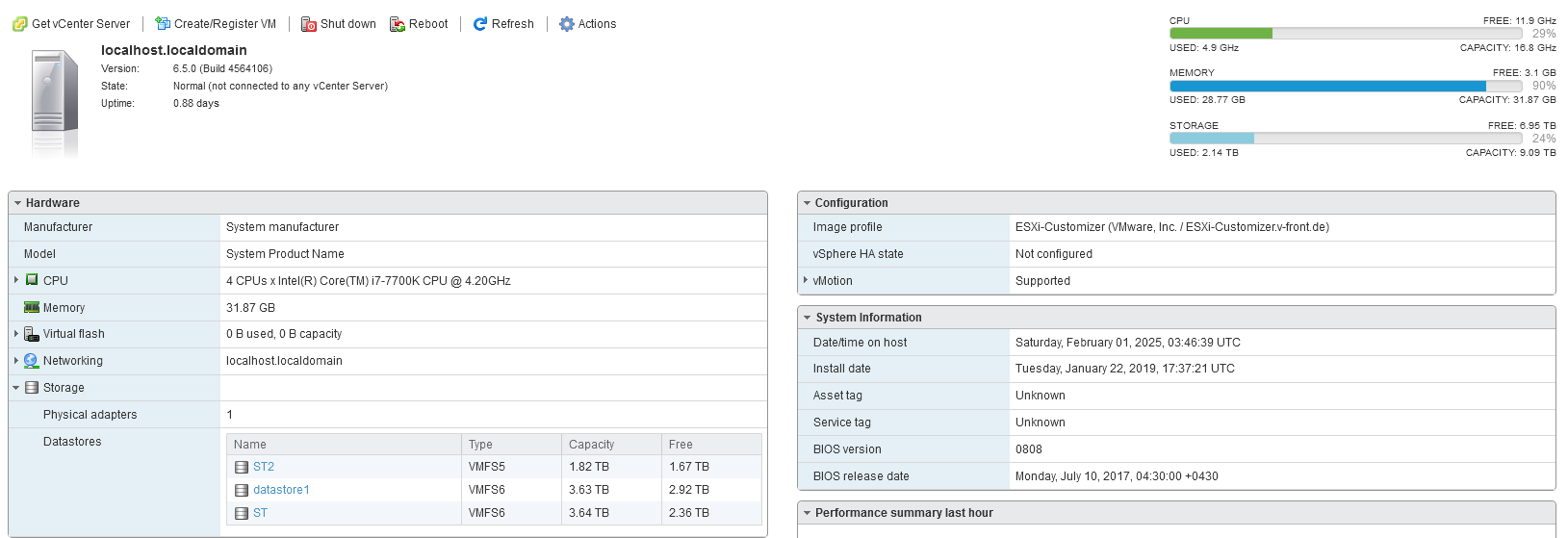The height and width of the screenshot is (538, 1568).
Task: Click the BIOS release date value
Action: [1117, 476]
